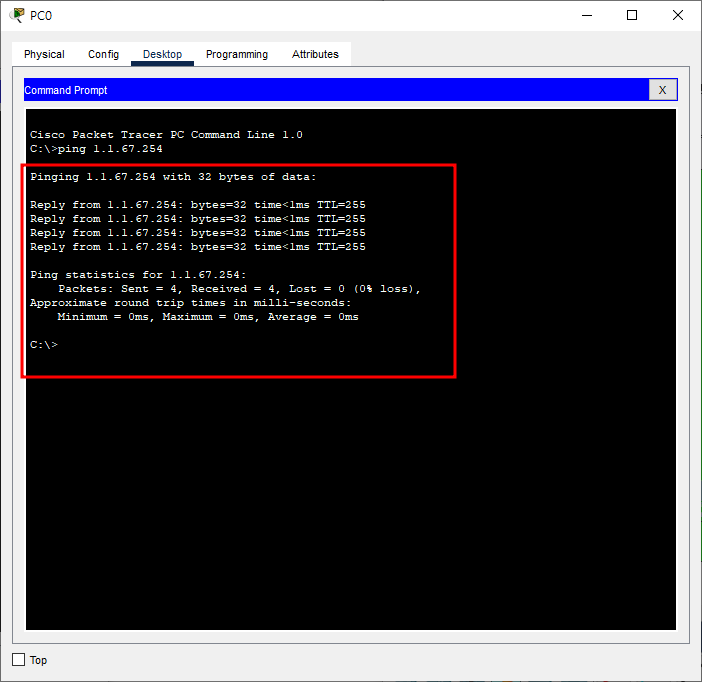Click the 'Packets: Sent = 4' line
702x682 pixels.
click(x=240, y=289)
